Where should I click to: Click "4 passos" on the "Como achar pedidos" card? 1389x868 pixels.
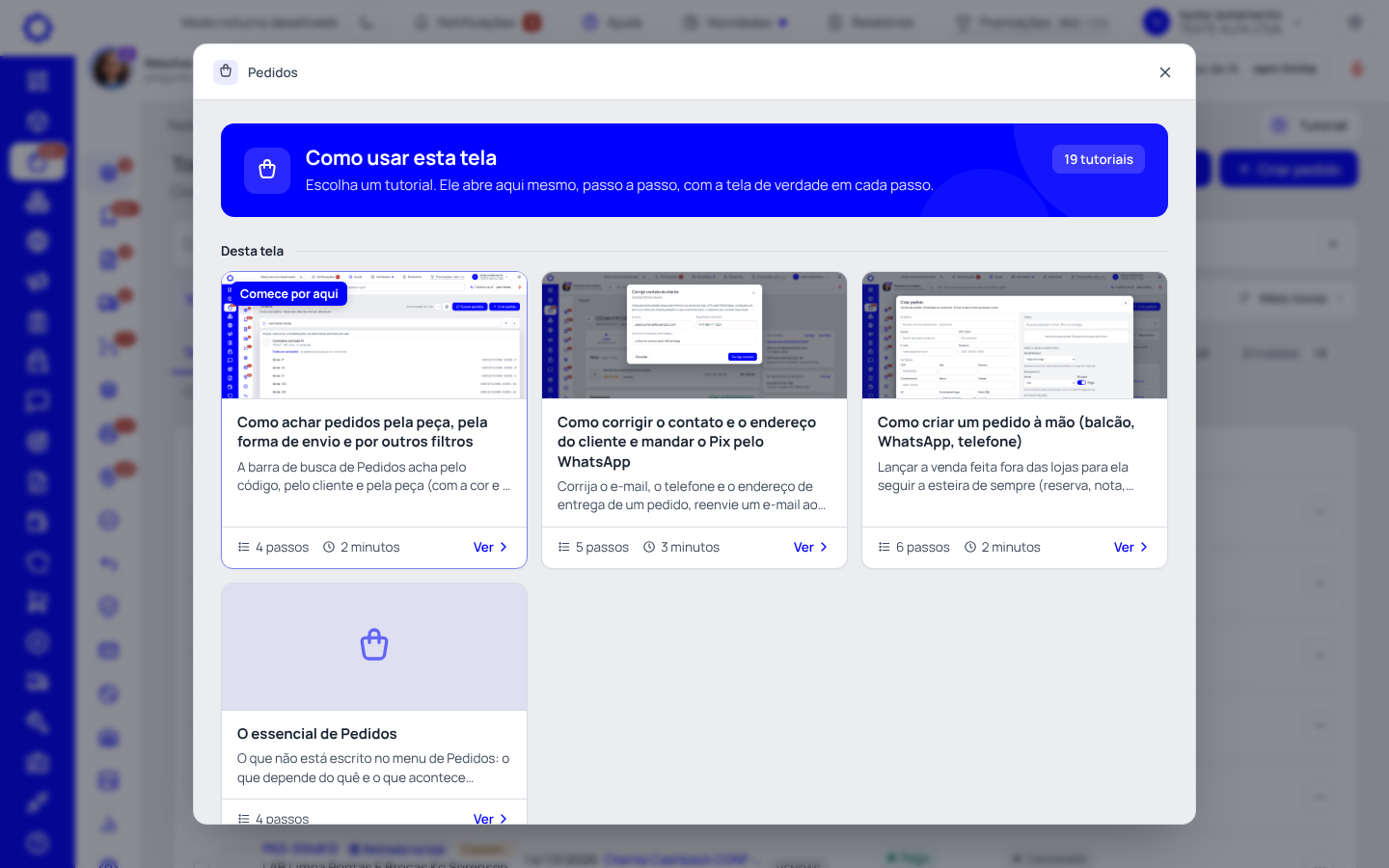pyautogui.click(x=273, y=547)
